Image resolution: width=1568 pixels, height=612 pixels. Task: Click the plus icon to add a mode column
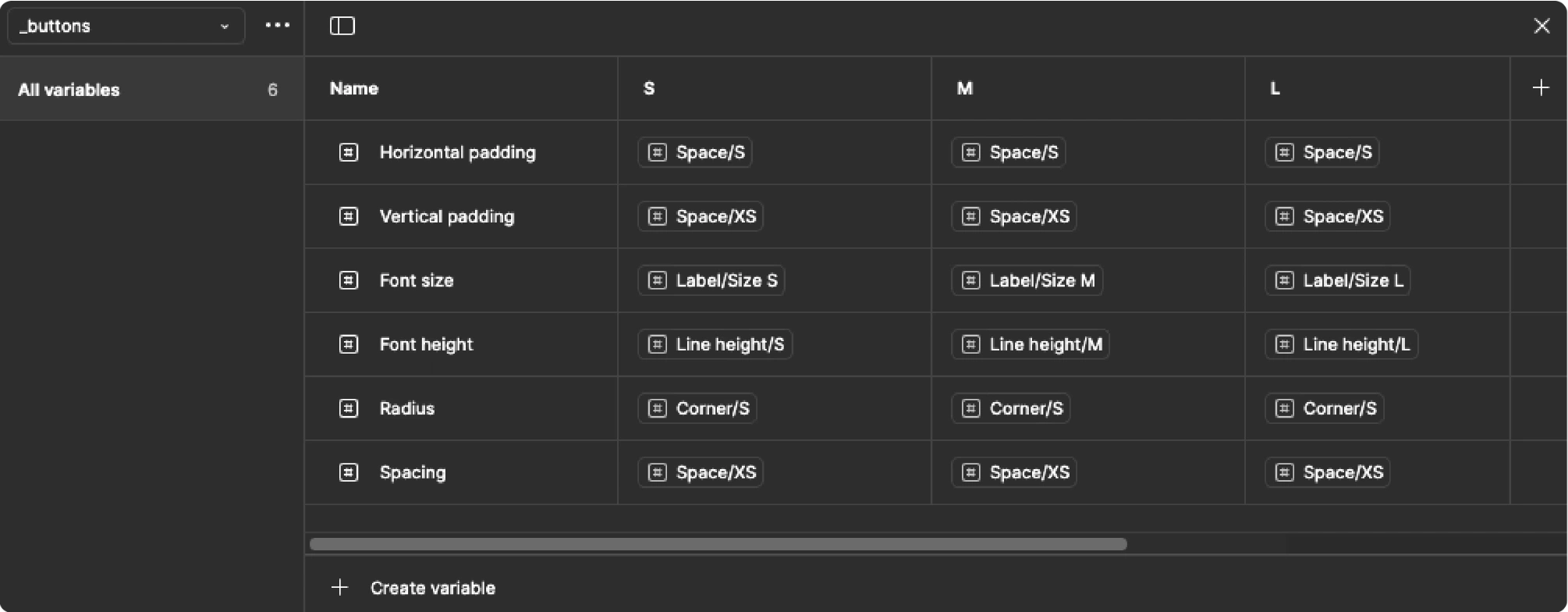pyautogui.click(x=1541, y=88)
